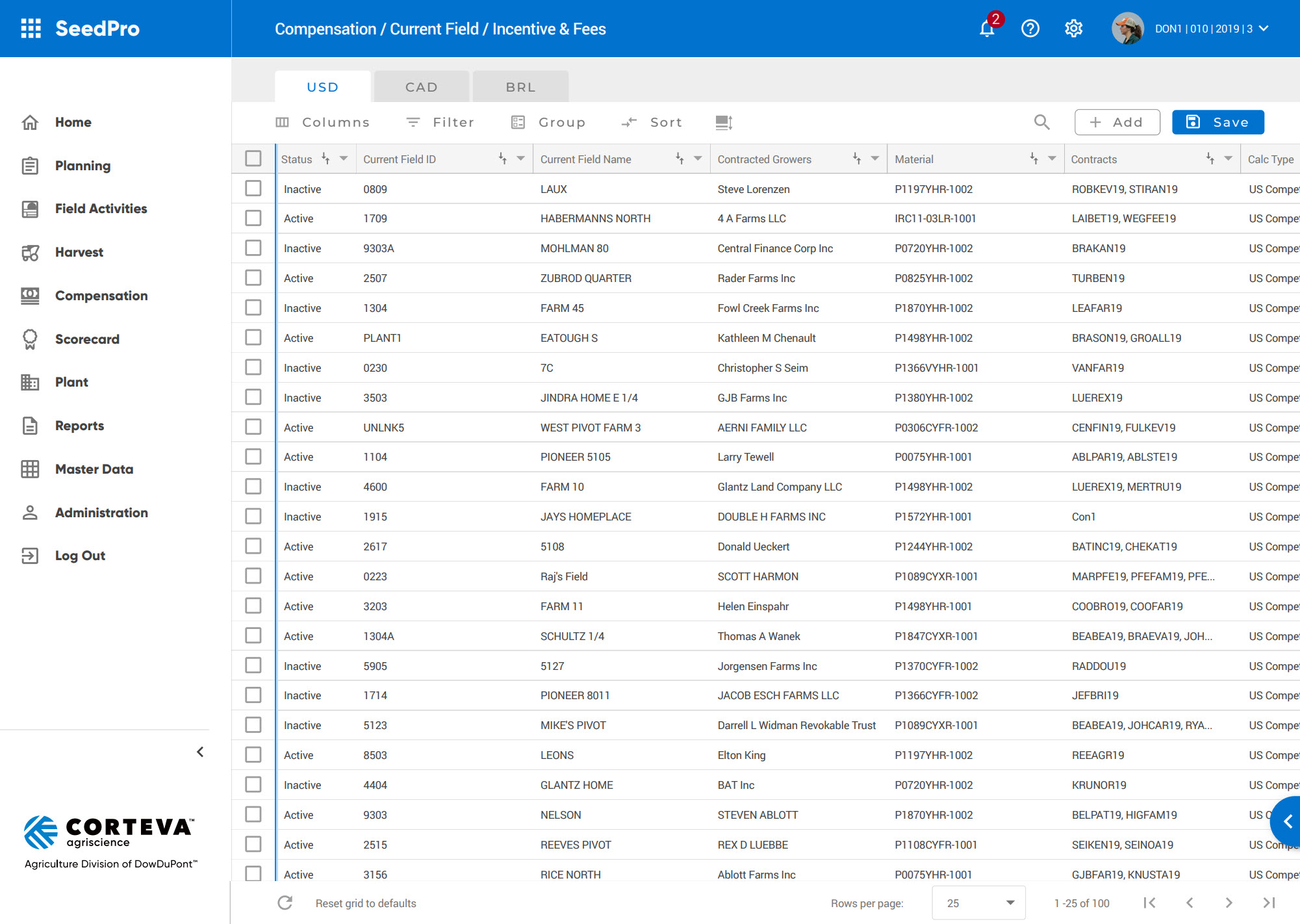
Task: Check the select-all header checkbox
Action: click(253, 159)
